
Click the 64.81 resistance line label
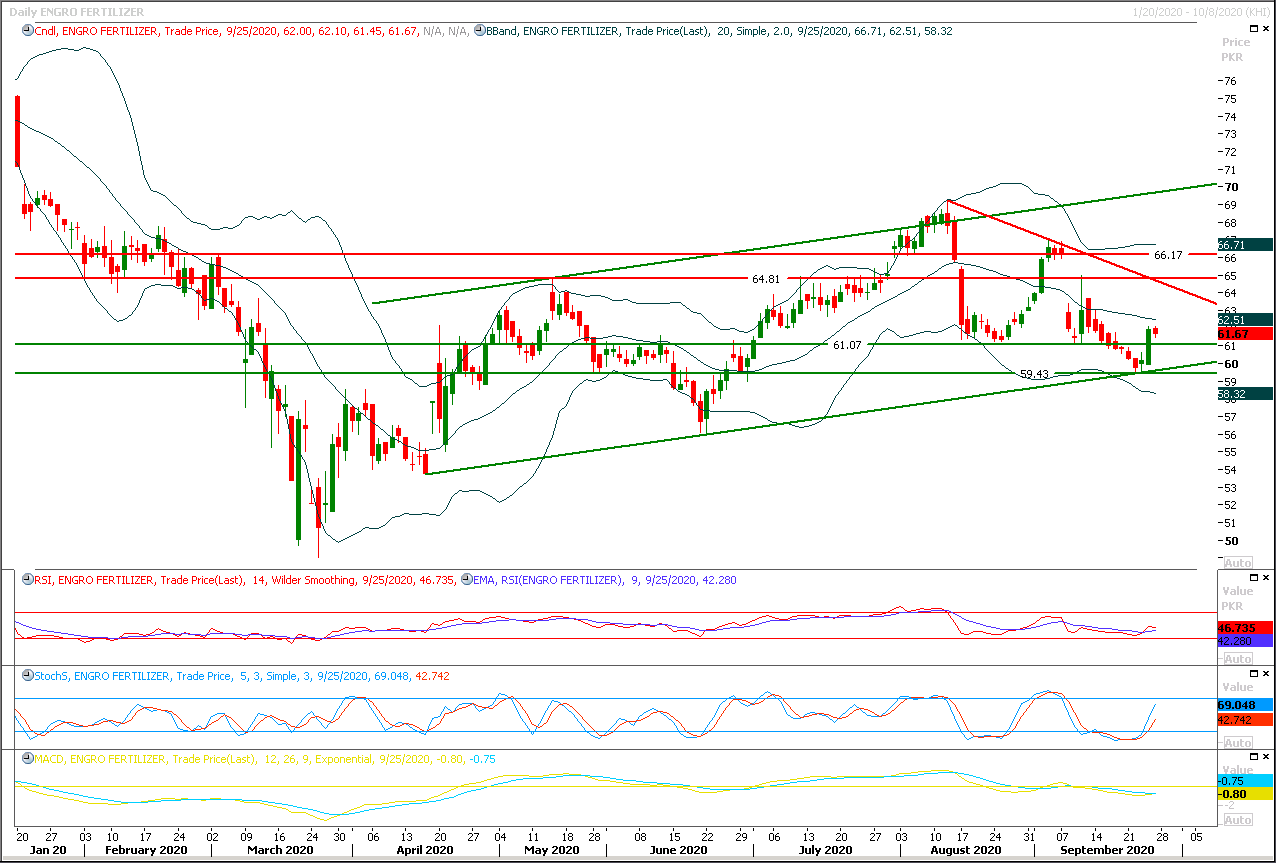pos(766,279)
